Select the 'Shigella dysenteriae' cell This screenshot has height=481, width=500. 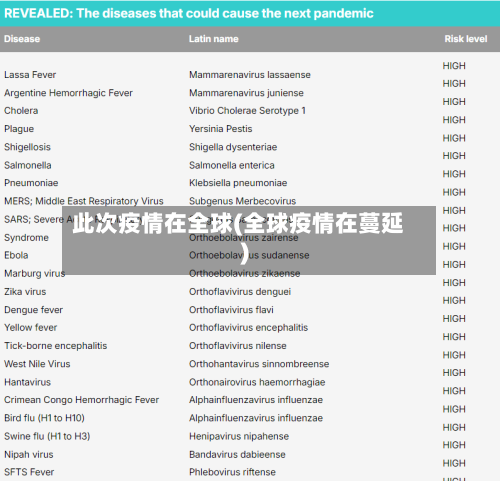point(233,147)
